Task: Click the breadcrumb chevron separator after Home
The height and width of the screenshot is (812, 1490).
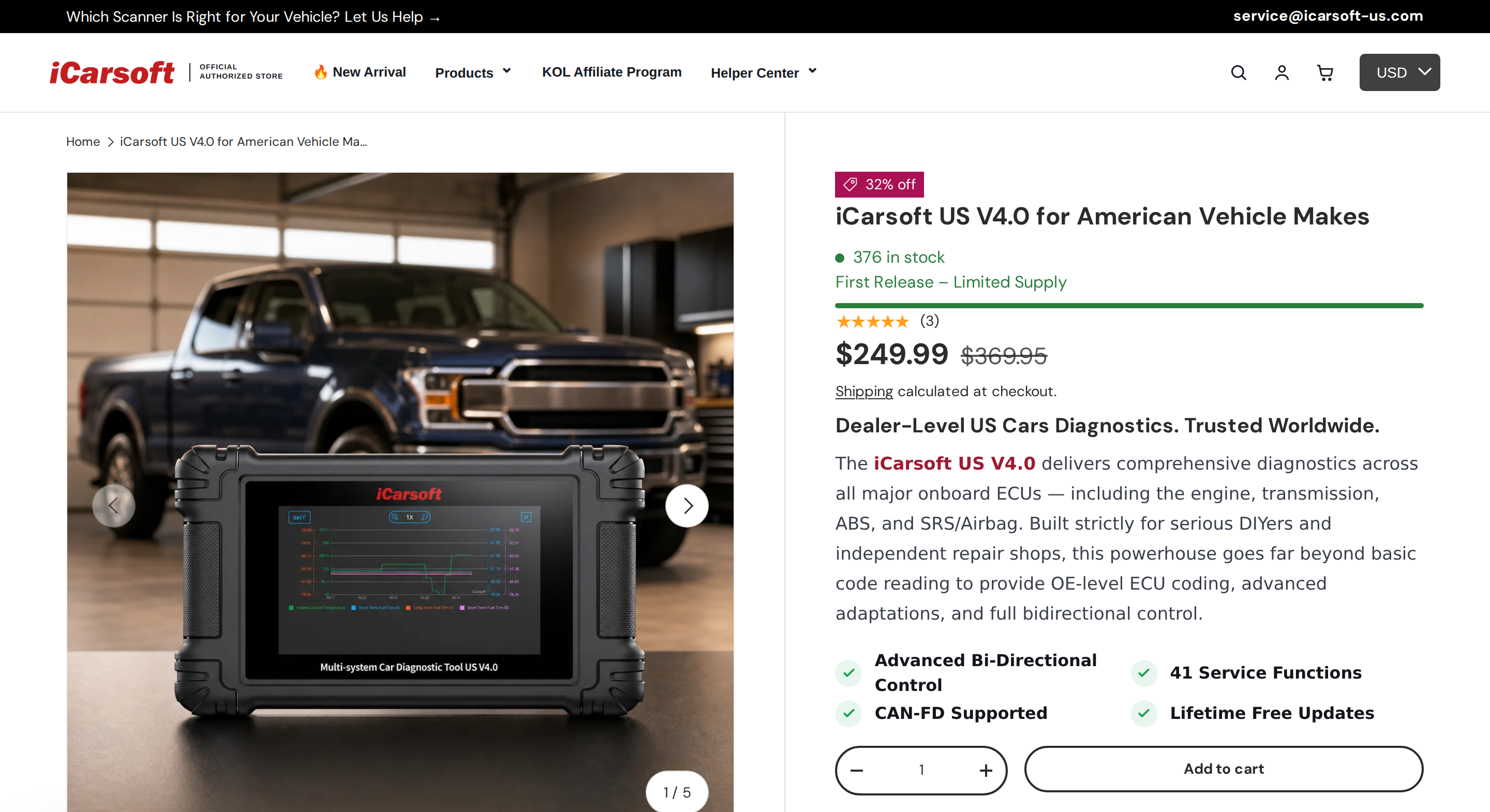Action: click(x=110, y=142)
